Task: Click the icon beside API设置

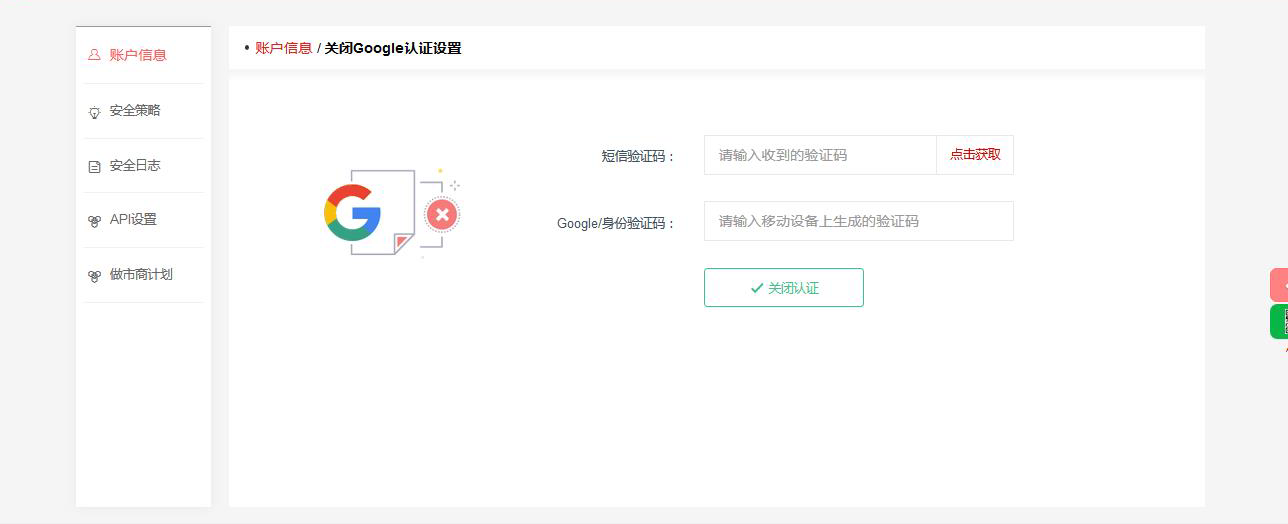Action: coord(94,221)
